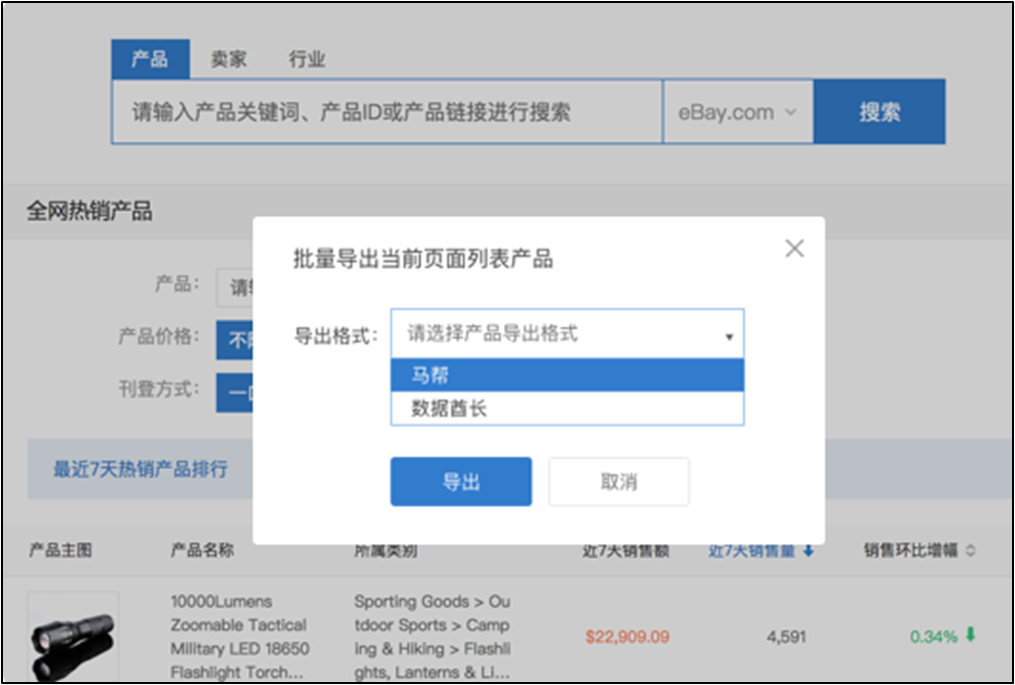Viewport: 1015px width, 685px height.
Task: Click green down arrow beside 0.34%
Action: pos(970,635)
